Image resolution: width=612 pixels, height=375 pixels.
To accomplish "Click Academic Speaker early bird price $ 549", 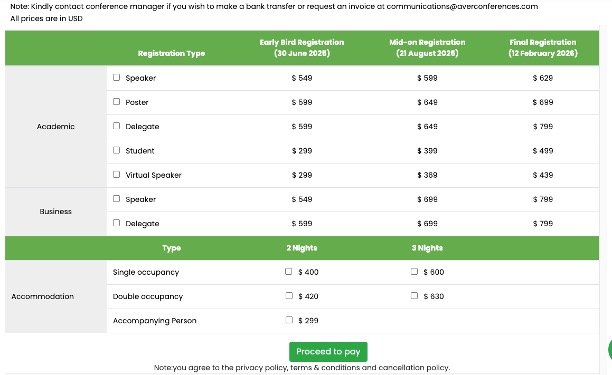I will click(302, 78).
